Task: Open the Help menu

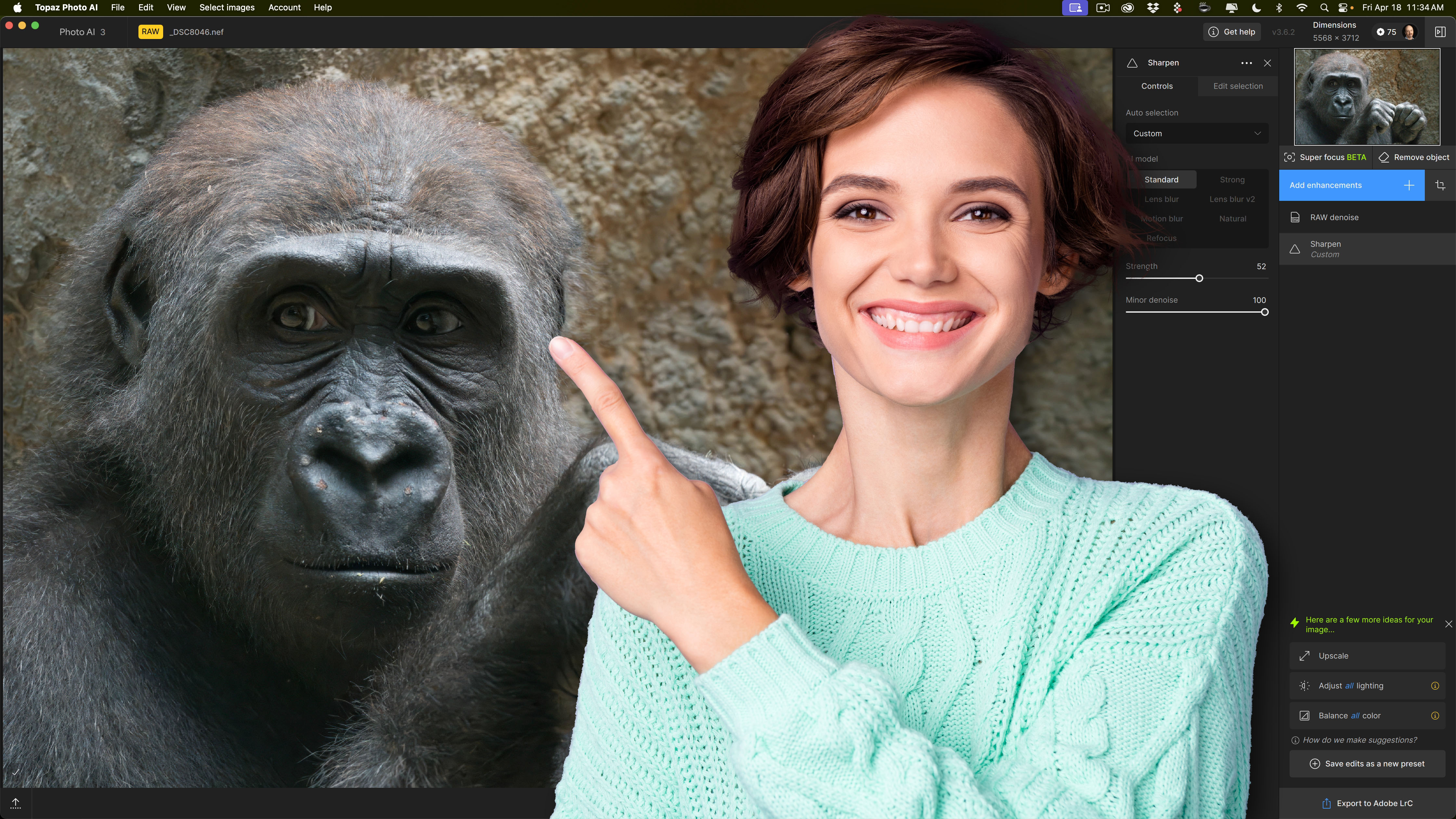Action: click(x=323, y=7)
